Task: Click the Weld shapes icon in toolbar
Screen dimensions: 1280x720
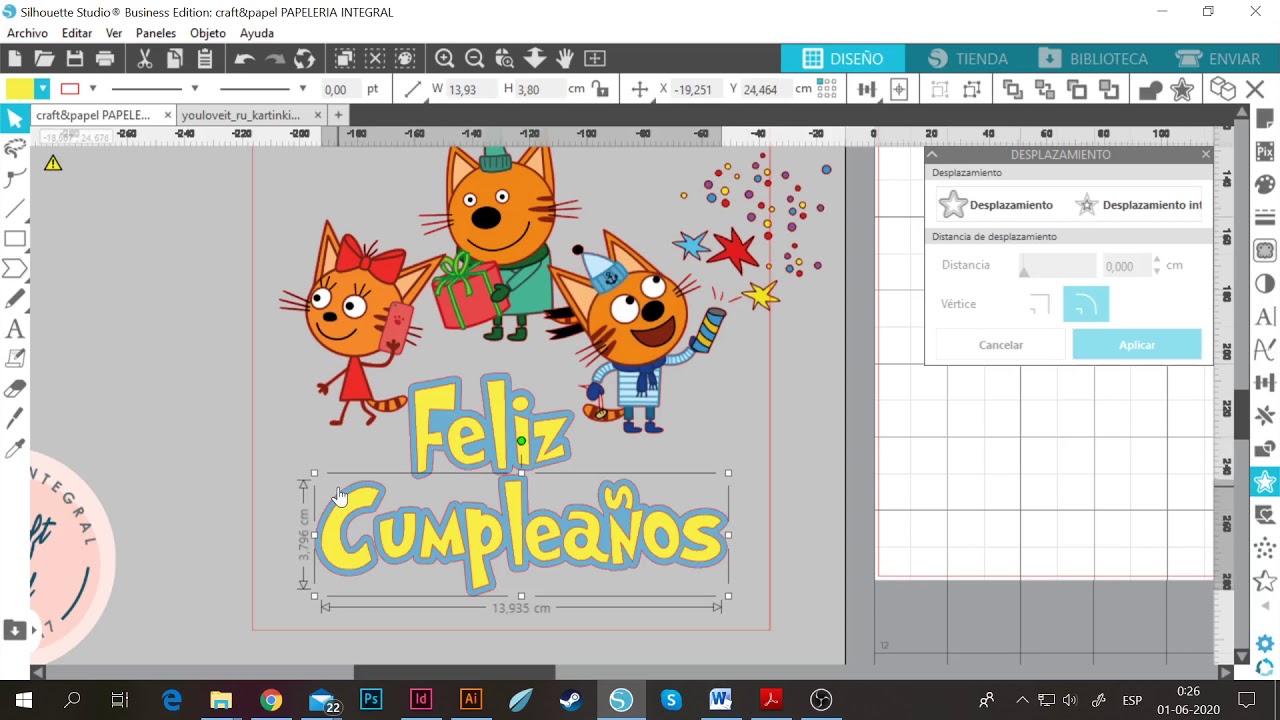Action: coord(1151,89)
